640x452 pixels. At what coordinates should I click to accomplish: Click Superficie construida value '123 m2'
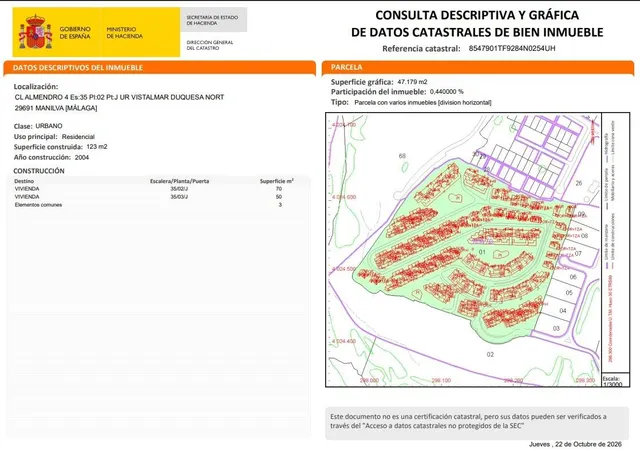pyautogui.click(x=97, y=147)
